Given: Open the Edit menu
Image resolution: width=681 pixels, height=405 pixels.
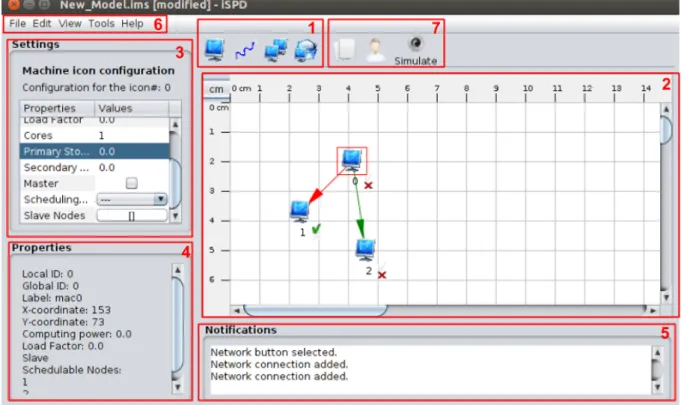Looking at the screenshot, I should click(x=42, y=23).
